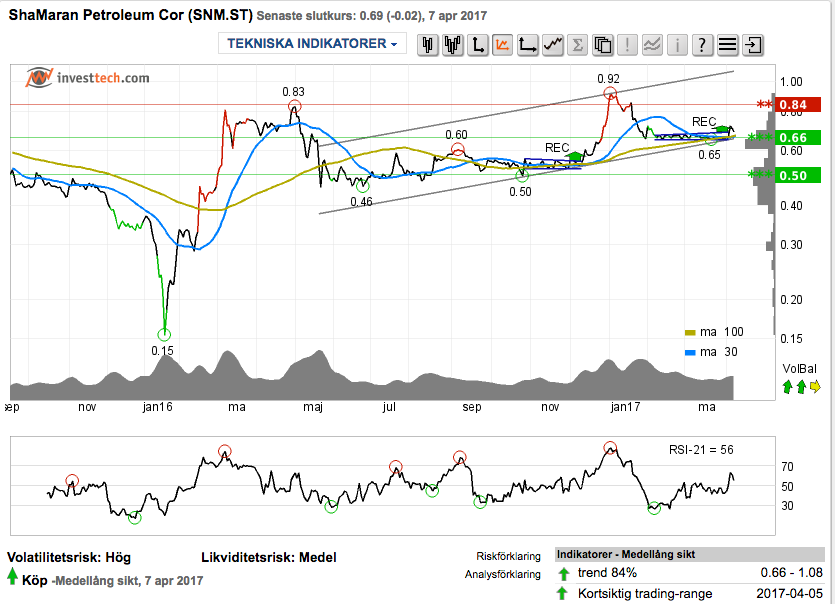835x604 pixels.
Task: Click the VolBal label
Action: click(x=799, y=369)
